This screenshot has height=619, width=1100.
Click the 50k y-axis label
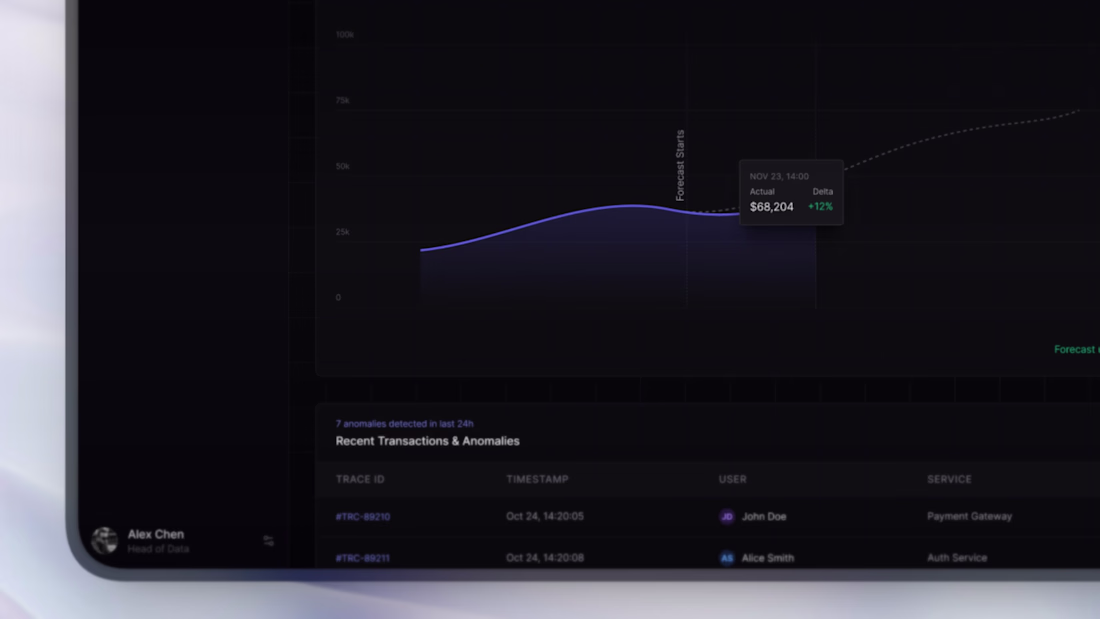[342, 166]
